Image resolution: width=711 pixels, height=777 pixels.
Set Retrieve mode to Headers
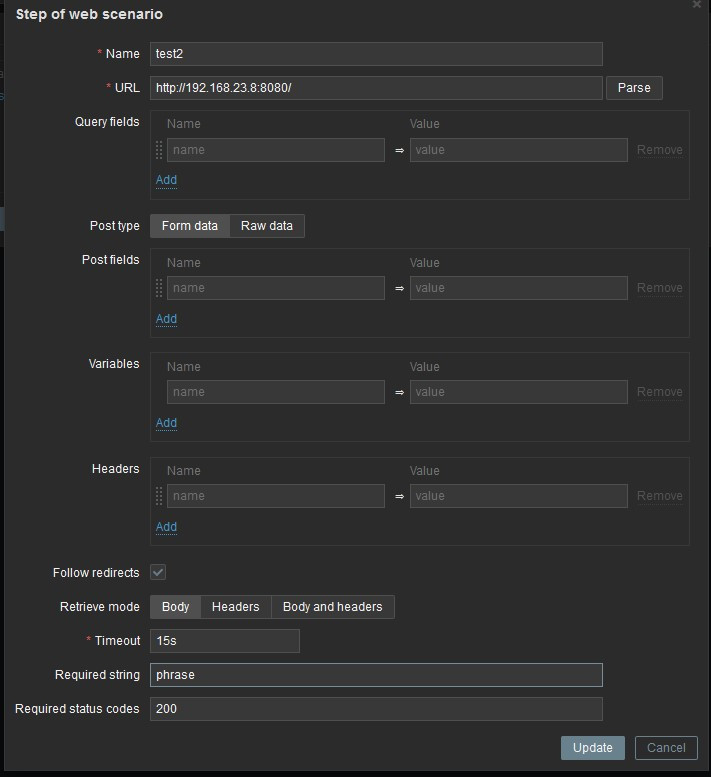click(x=236, y=607)
